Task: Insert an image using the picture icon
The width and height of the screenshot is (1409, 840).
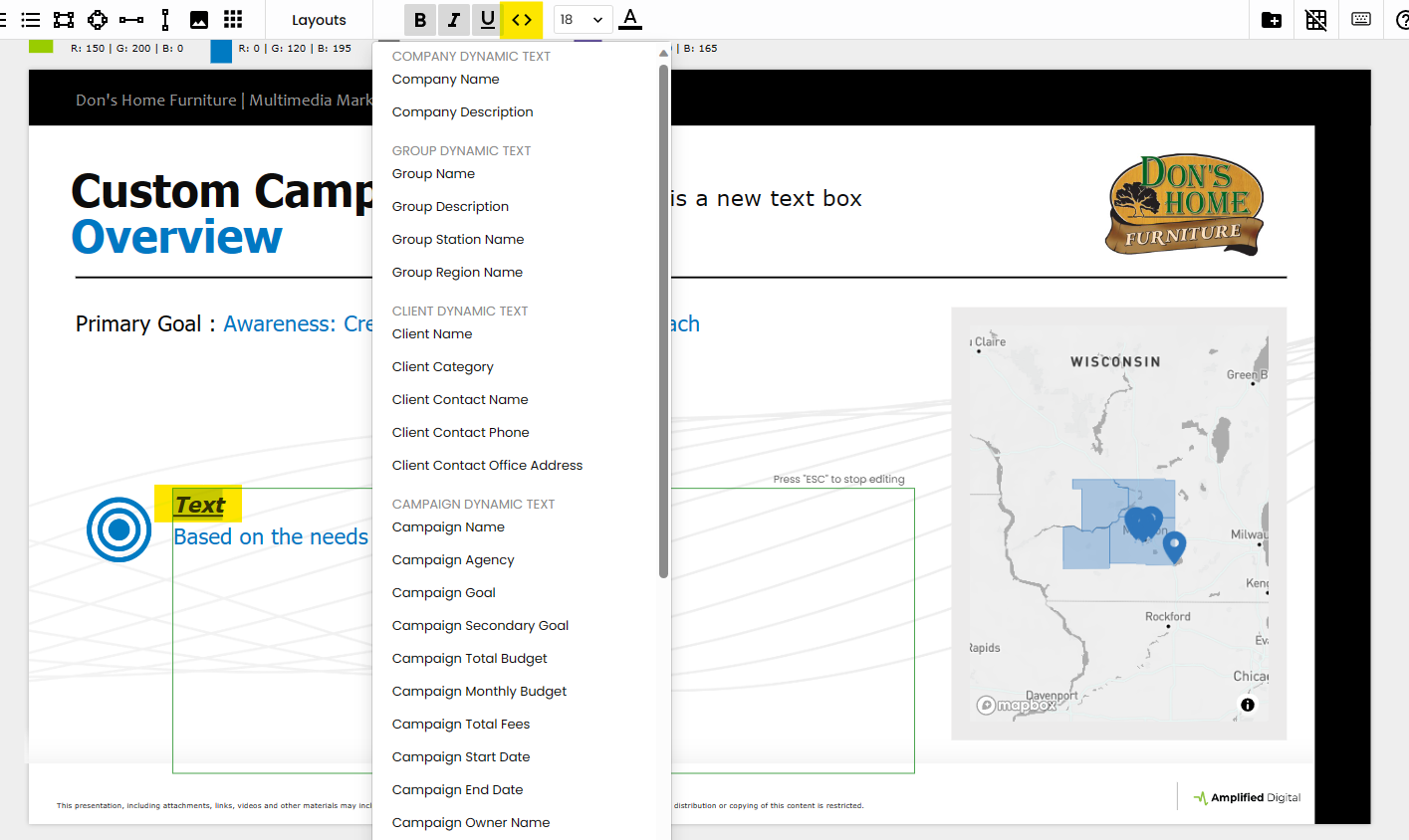Action: 199,20
